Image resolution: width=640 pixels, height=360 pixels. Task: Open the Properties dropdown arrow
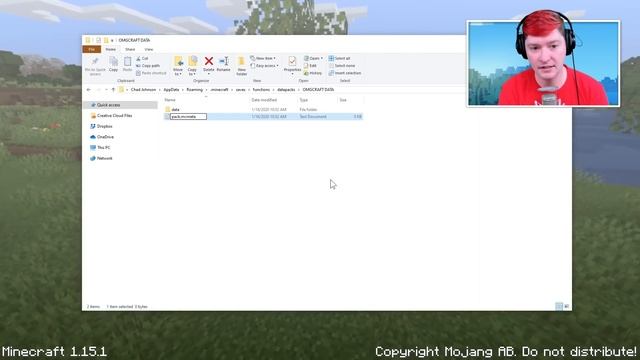(x=292, y=74)
